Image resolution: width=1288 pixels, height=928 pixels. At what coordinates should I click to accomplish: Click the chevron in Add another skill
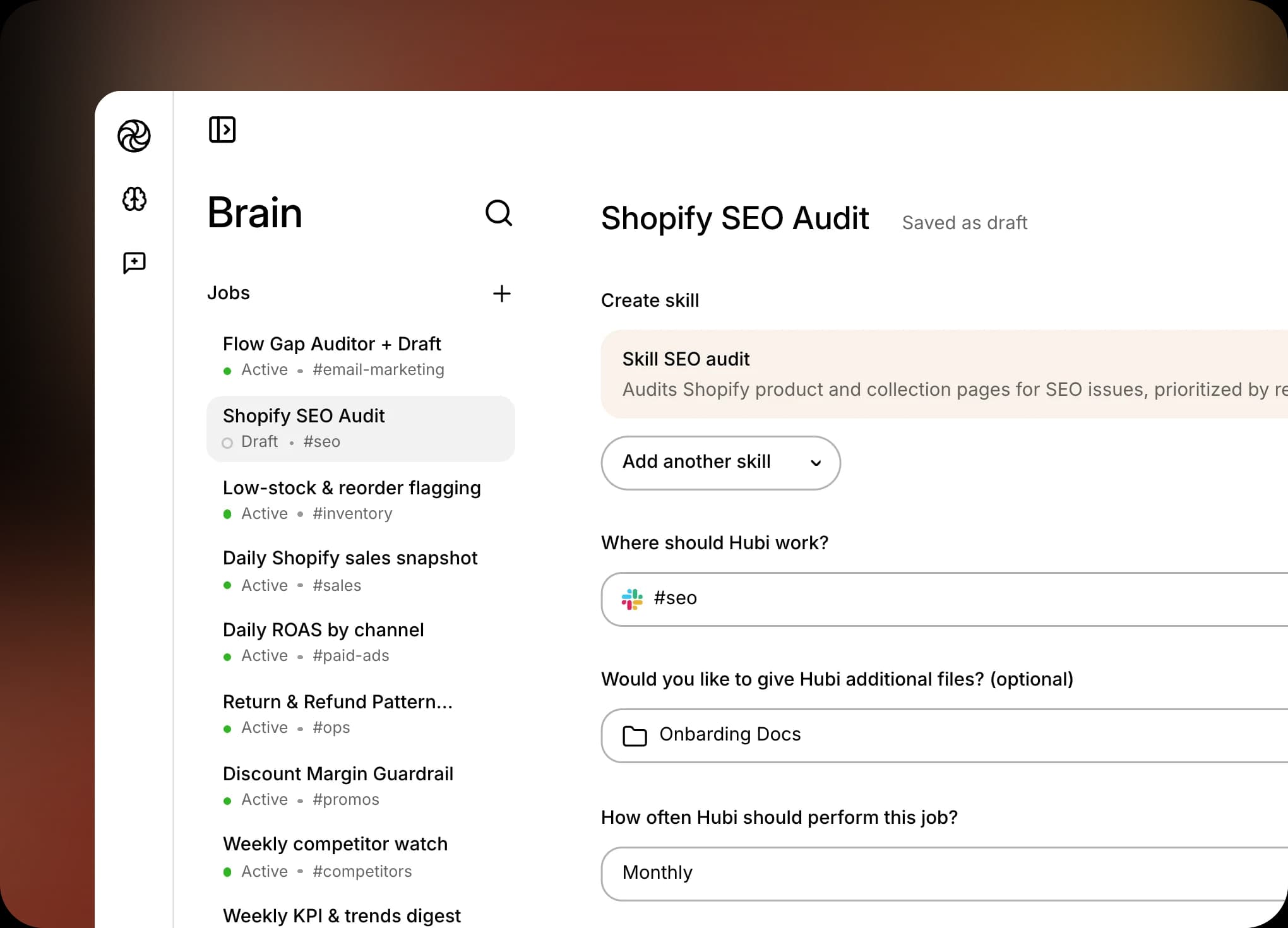(816, 463)
